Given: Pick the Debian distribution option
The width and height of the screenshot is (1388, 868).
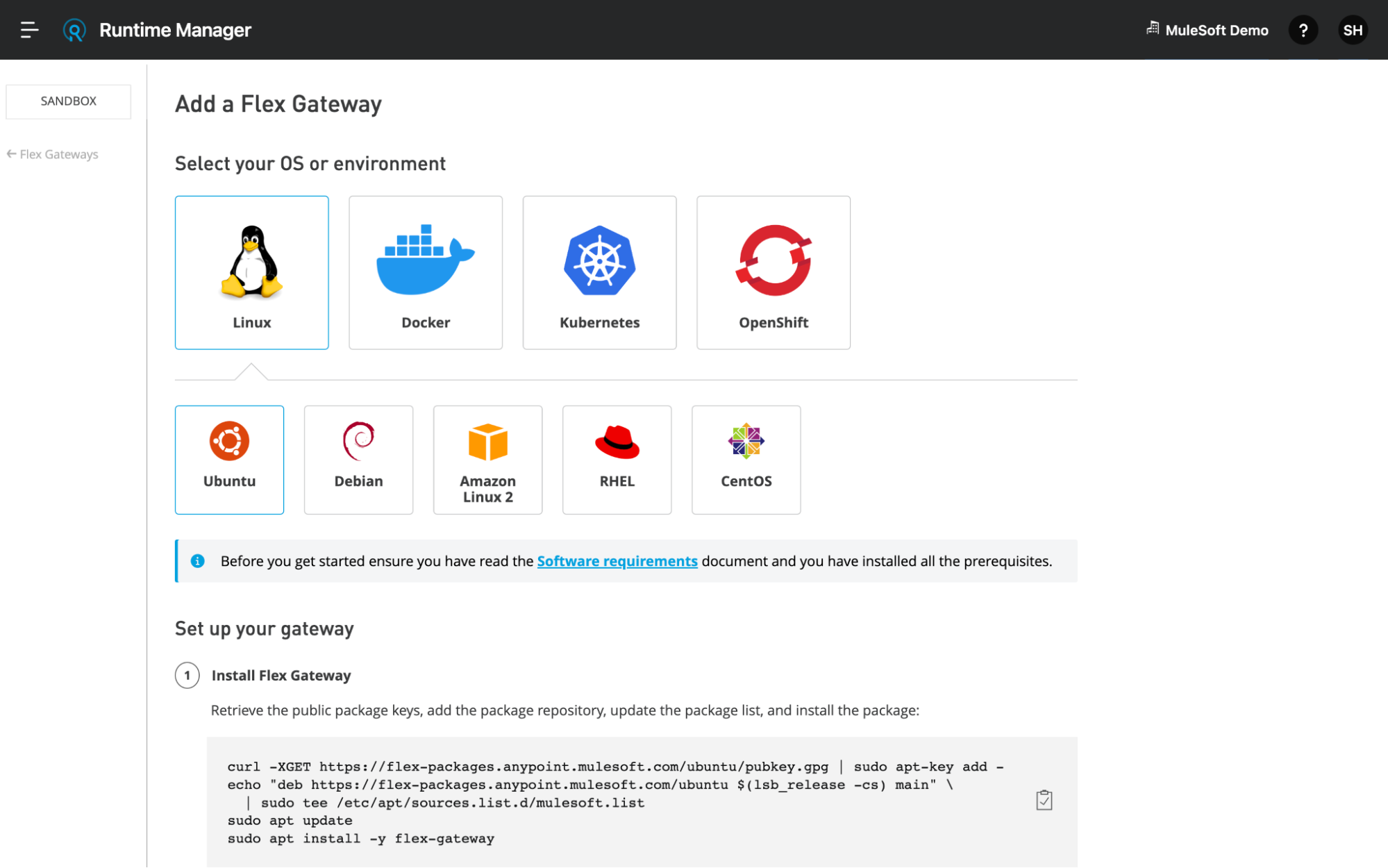Looking at the screenshot, I should click(x=358, y=459).
